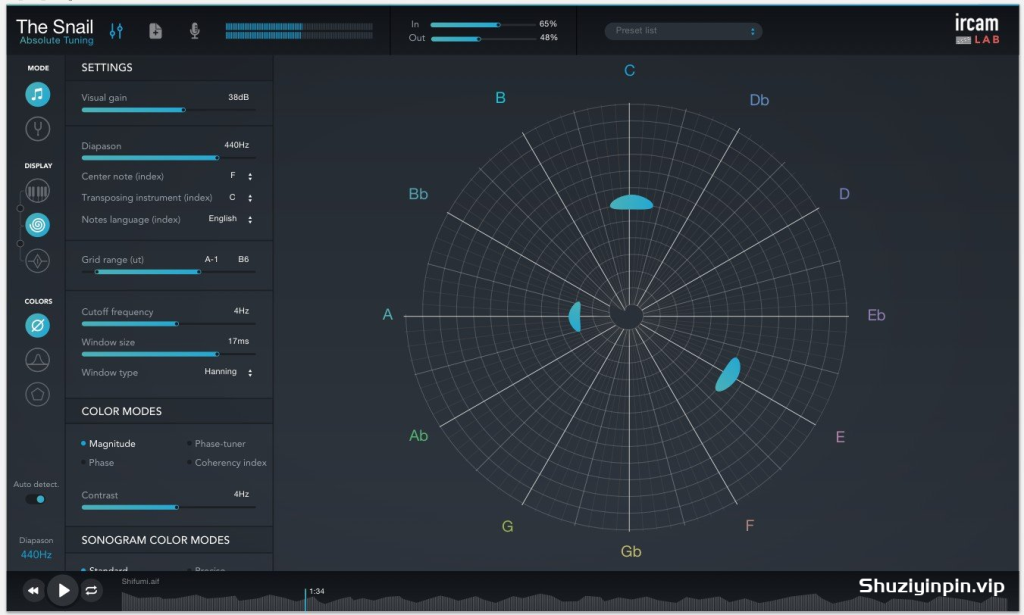Click the SONOGRAM COLOR MODES header
This screenshot has height=615, width=1024.
[x=155, y=540]
